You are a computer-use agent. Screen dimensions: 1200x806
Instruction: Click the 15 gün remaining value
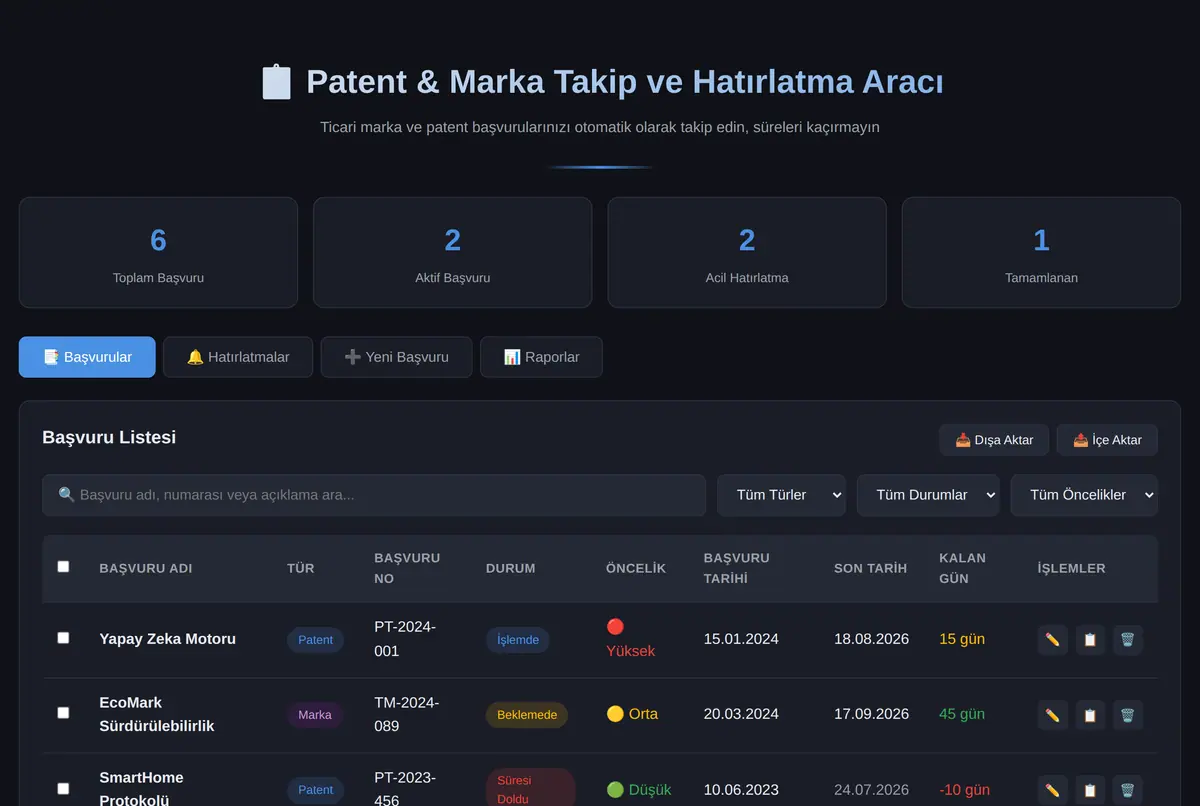962,639
